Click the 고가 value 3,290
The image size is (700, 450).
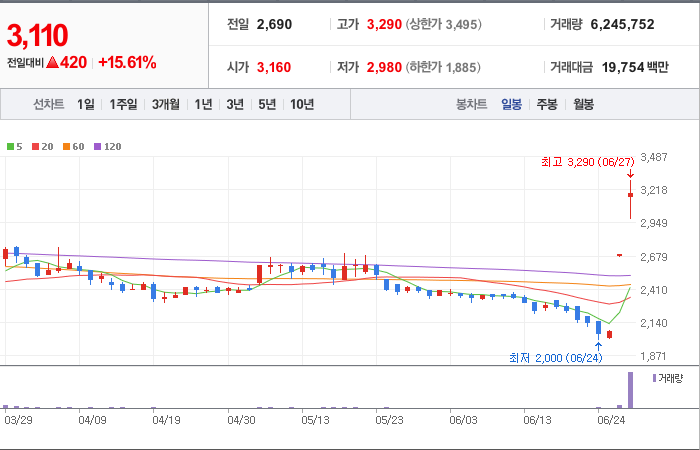[x=384, y=24]
